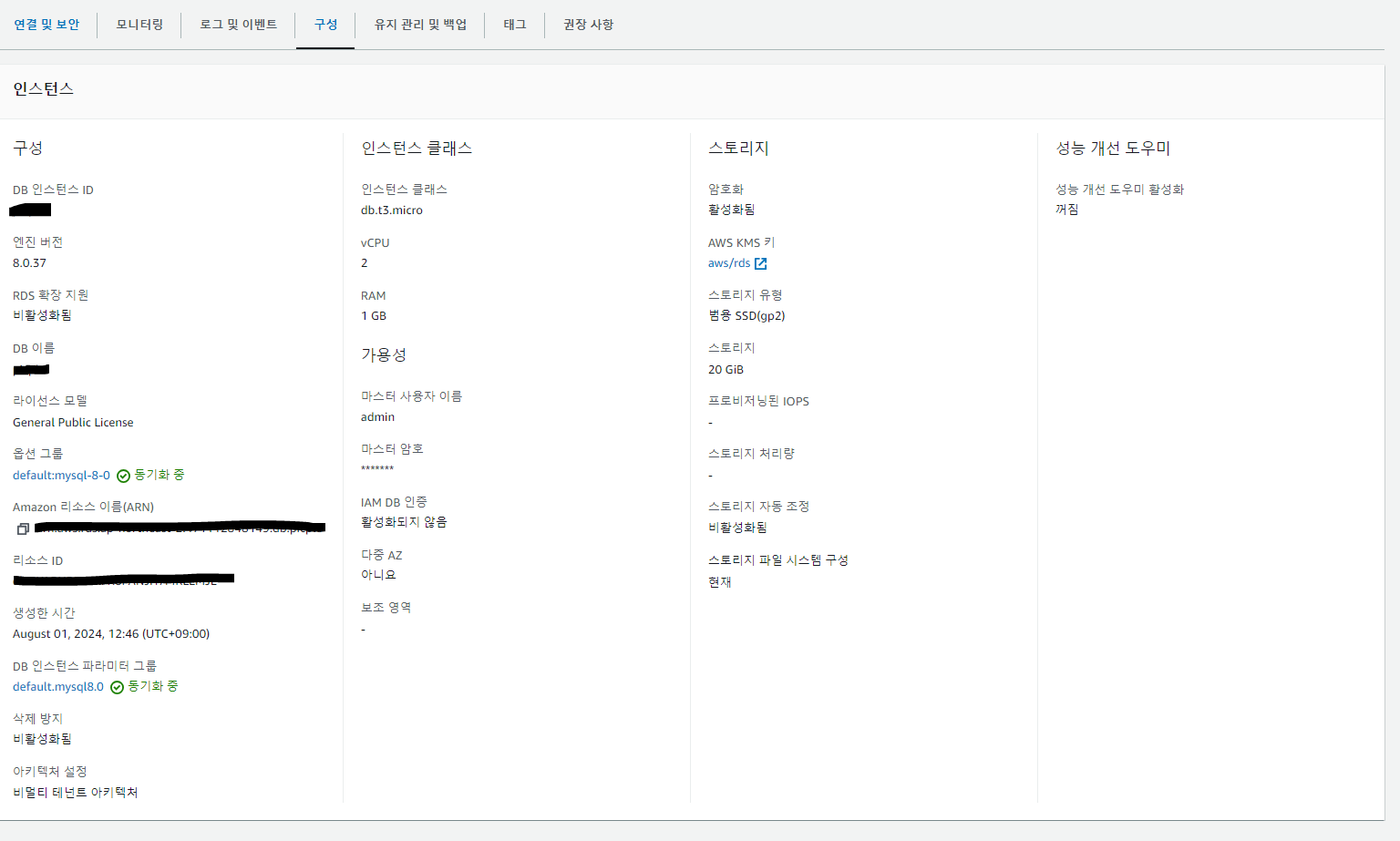Go to the 로그 및 이벤트 tab
The height and width of the screenshot is (841, 1400).
click(238, 25)
